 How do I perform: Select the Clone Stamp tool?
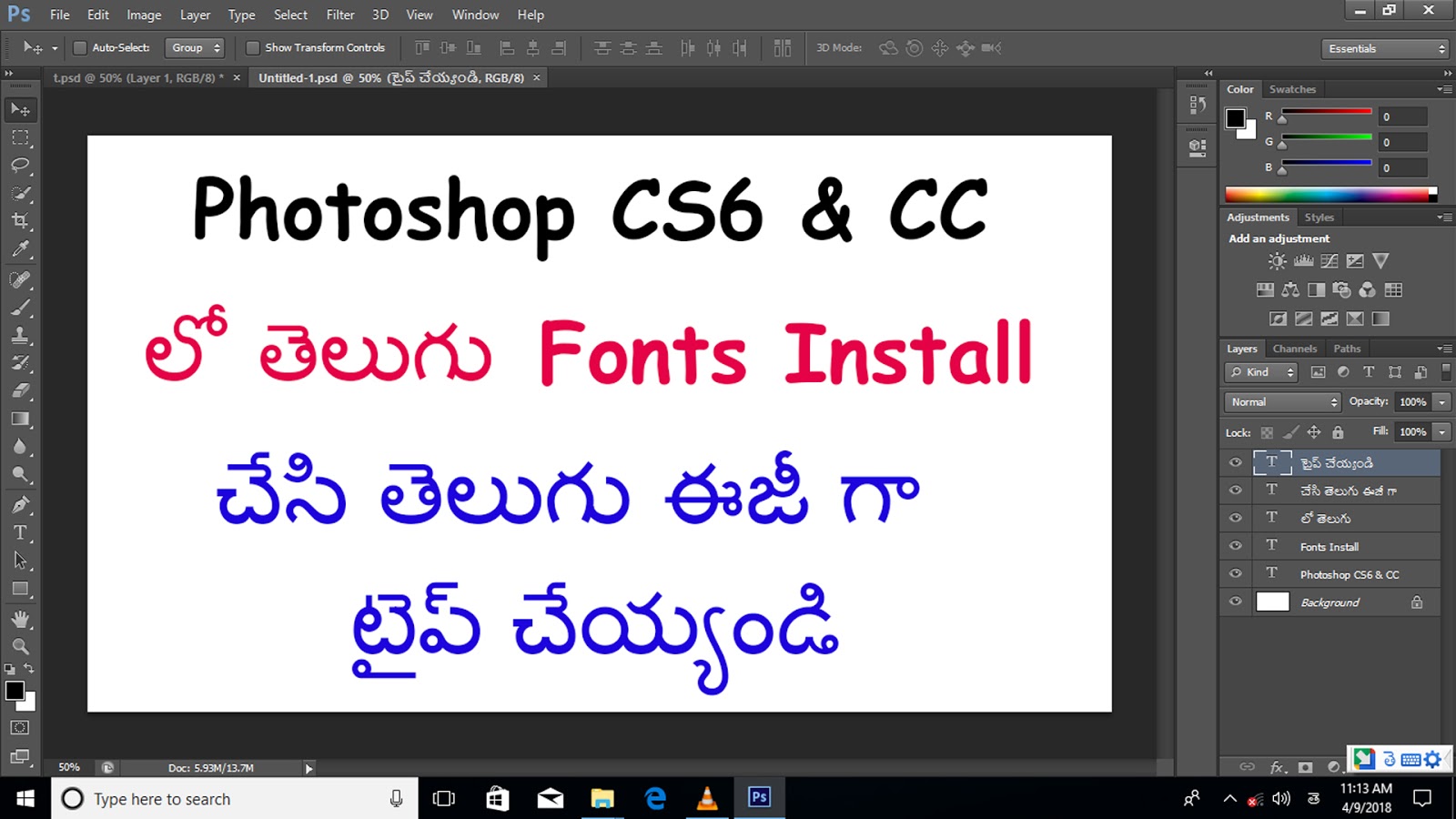coord(20,335)
